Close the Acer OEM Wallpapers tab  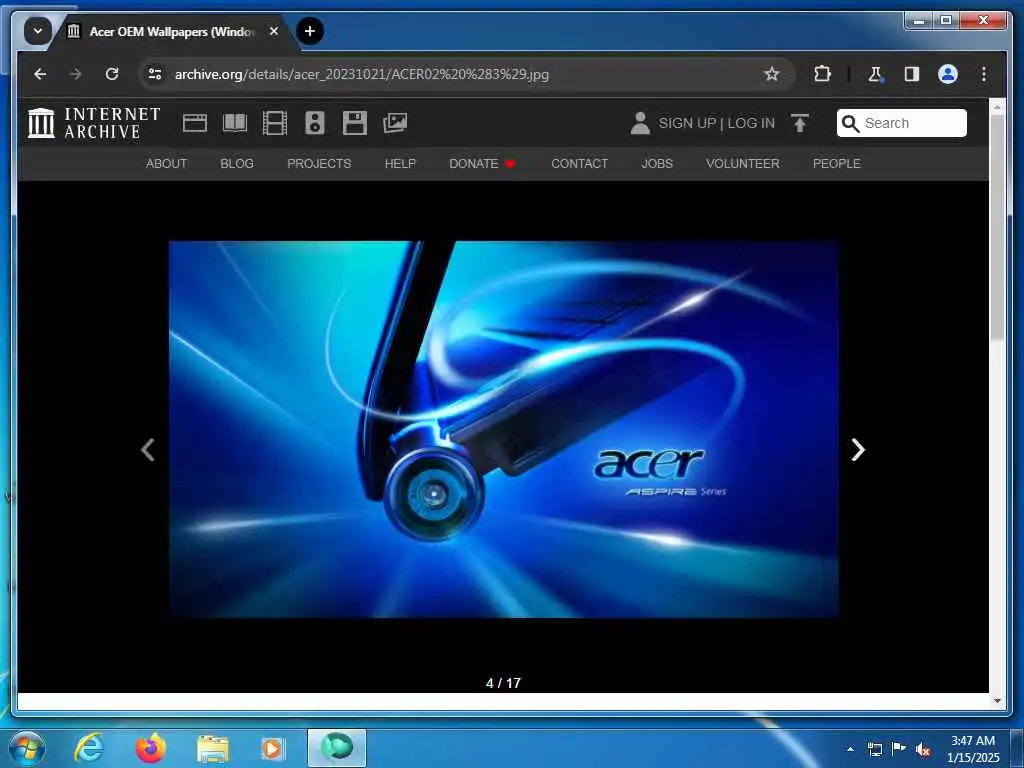(274, 31)
